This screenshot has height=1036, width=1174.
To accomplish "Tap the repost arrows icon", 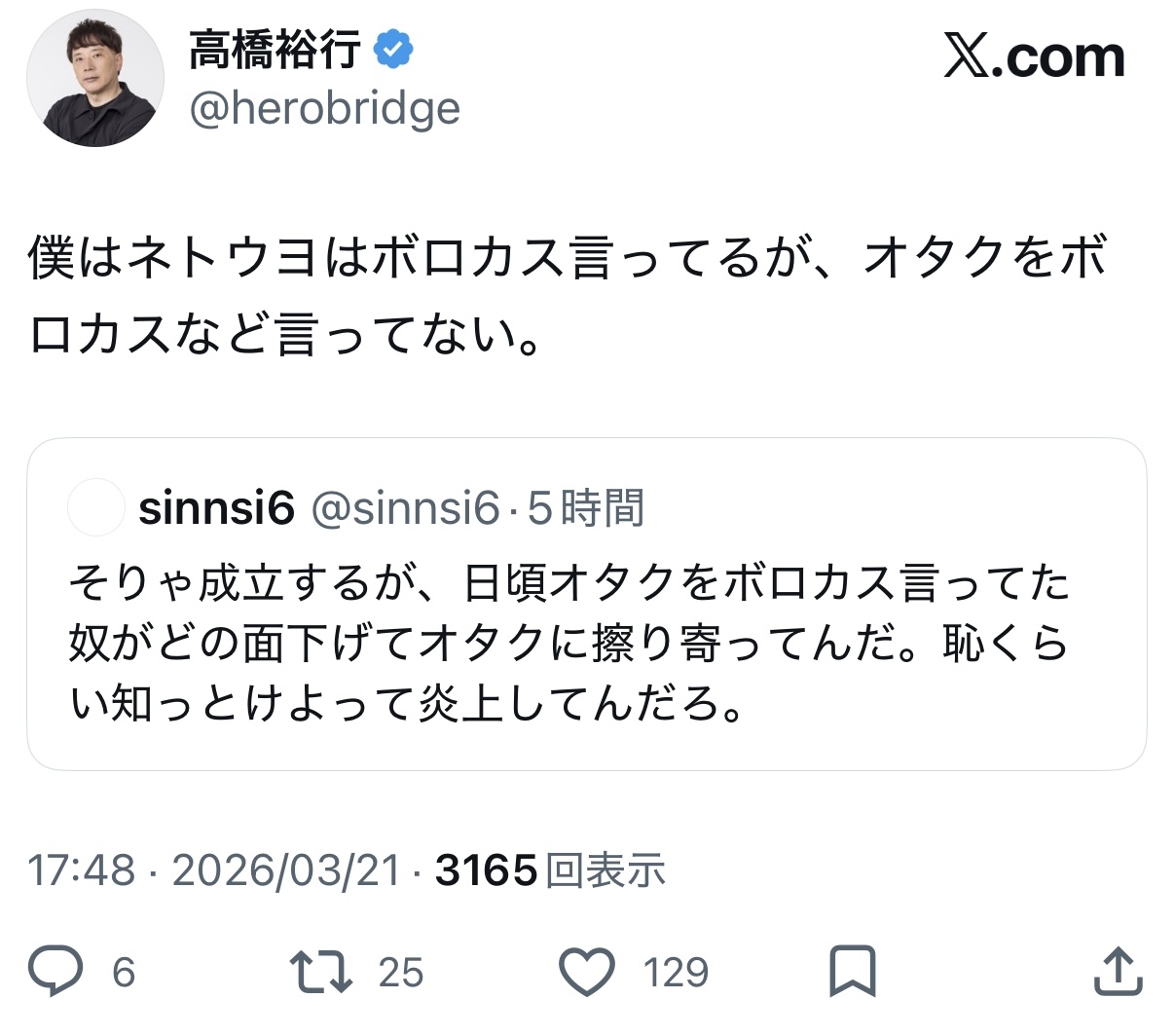I will (321, 972).
